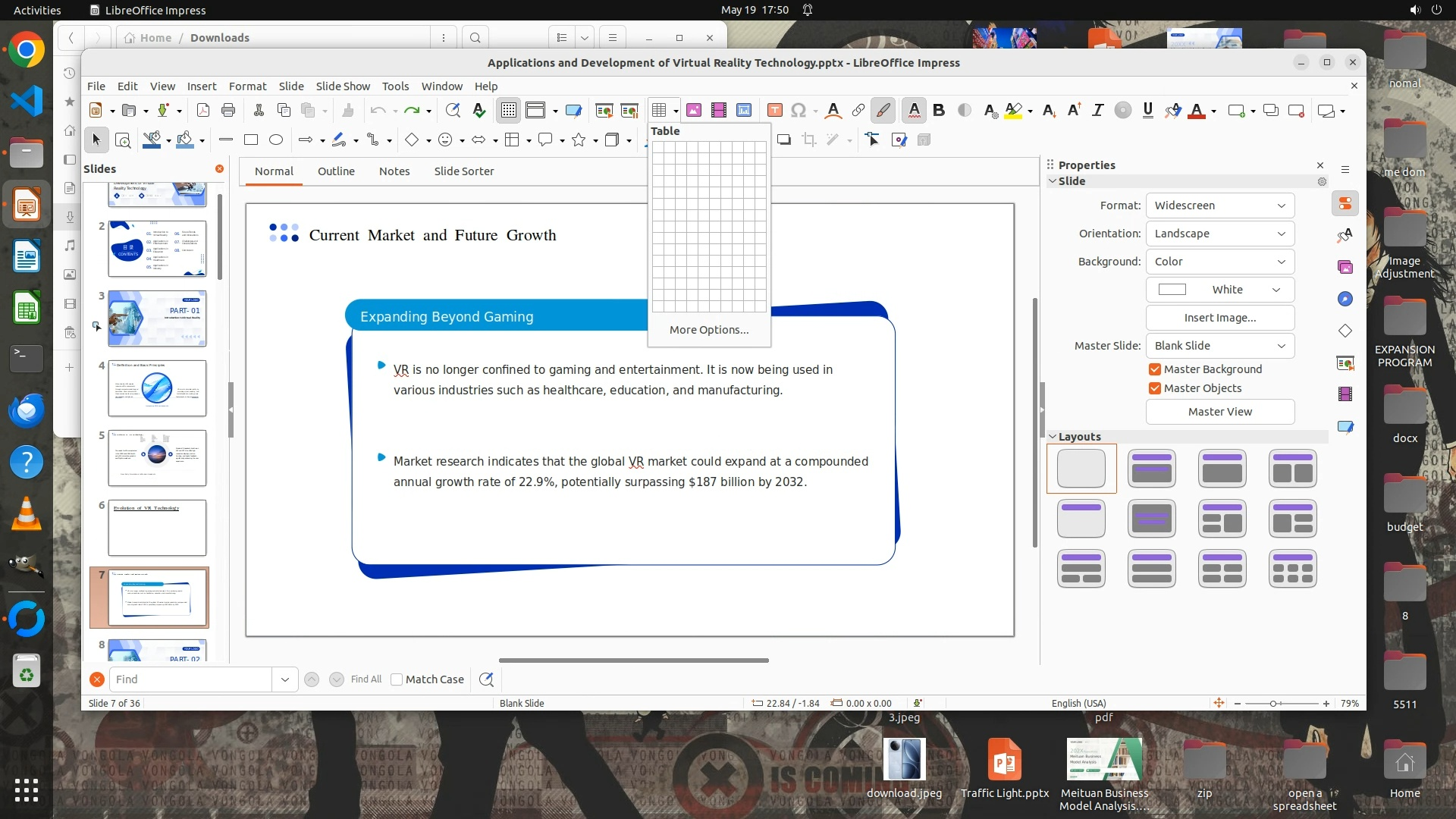Viewport: 1456px width, 819px height.
Task: Click More Options in Table popup
Action: tap(708, 330)
